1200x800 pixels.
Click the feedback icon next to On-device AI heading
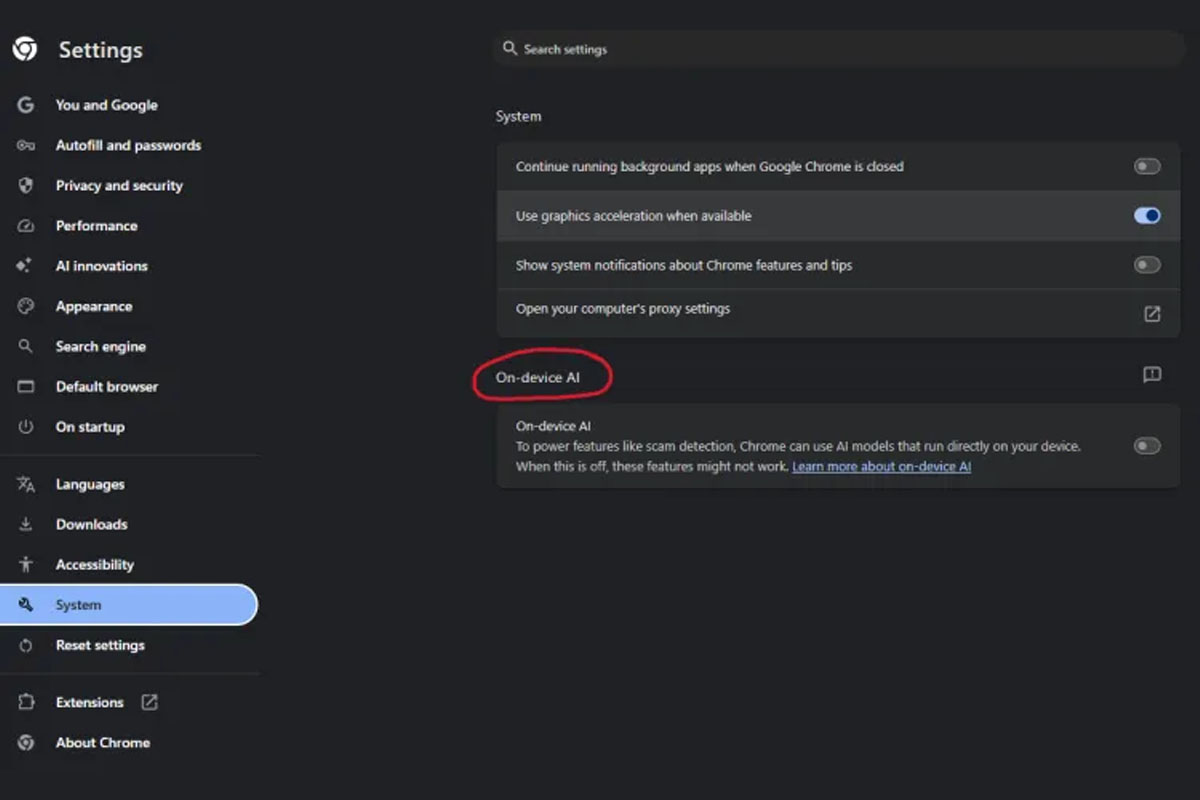1152,375
